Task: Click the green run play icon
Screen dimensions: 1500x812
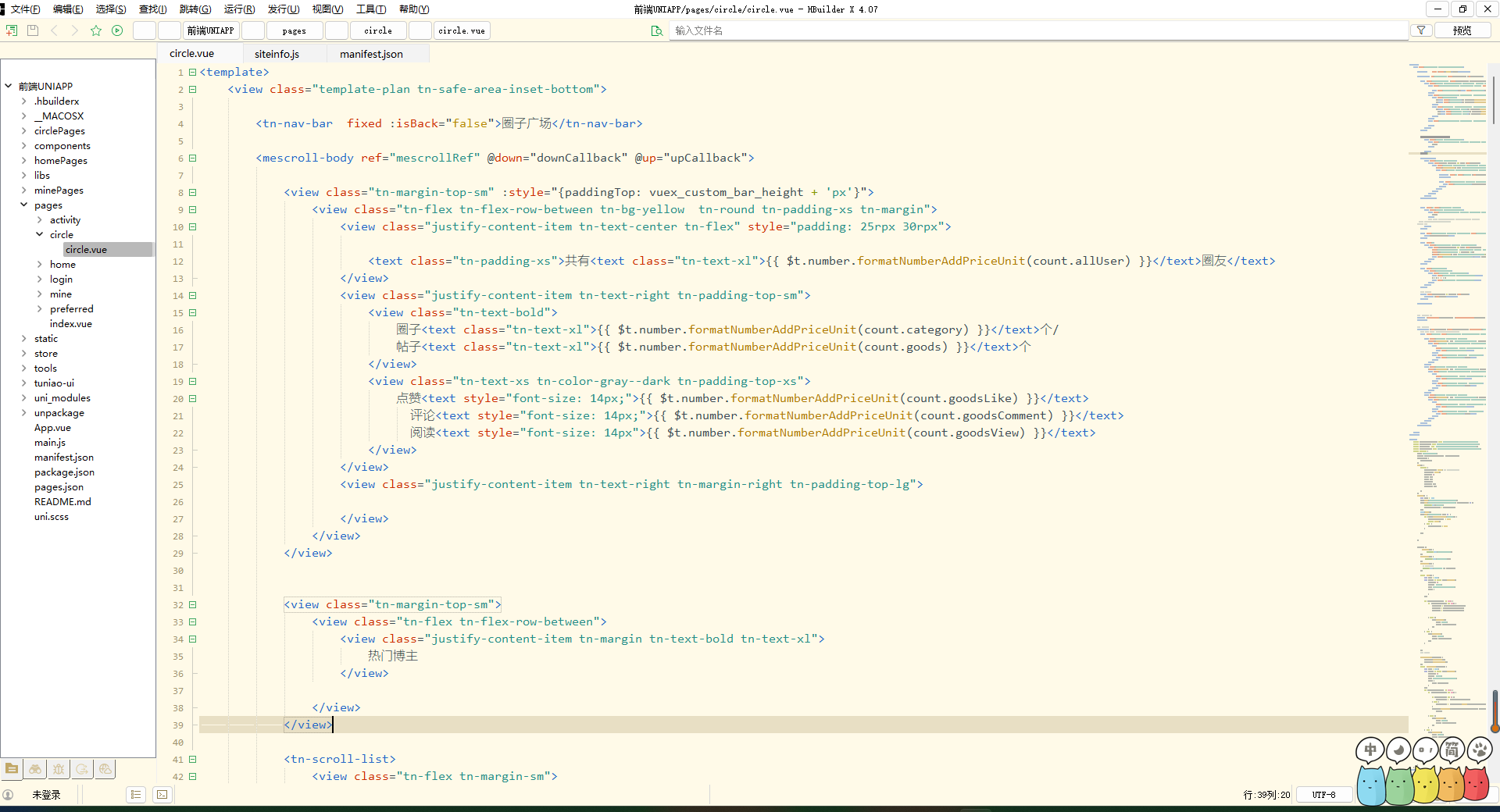Action: [x=117, y=30]
